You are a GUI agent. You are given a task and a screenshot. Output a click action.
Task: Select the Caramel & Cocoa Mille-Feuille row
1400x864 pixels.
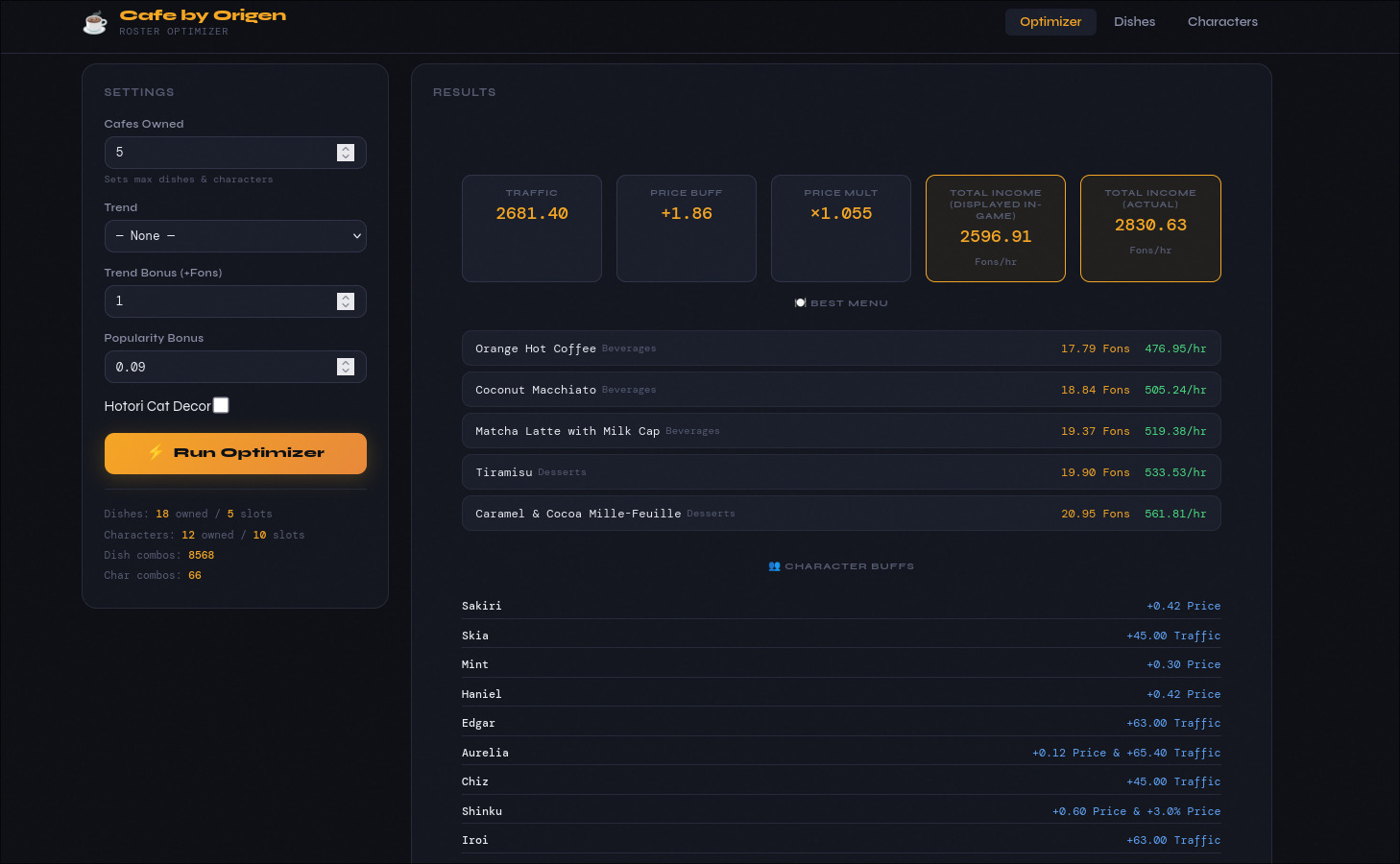click(x=841, y=514)
